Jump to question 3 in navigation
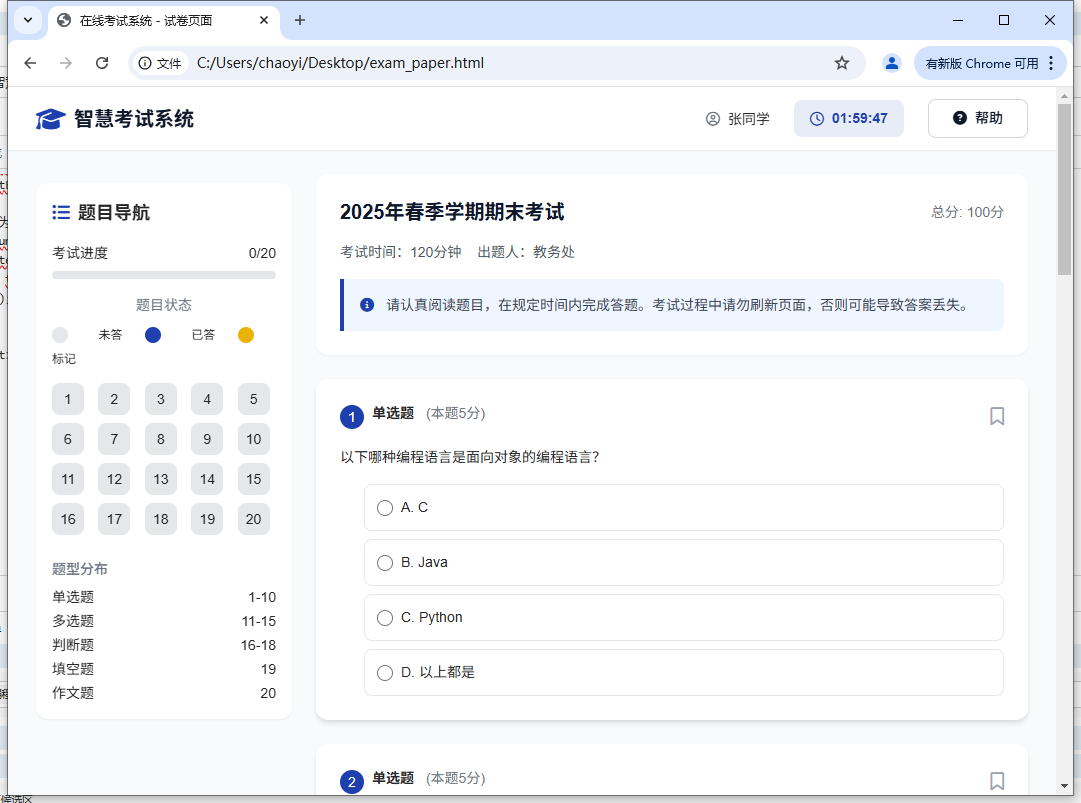Screen dimensions: 1081x803 (x=161, y=399)
